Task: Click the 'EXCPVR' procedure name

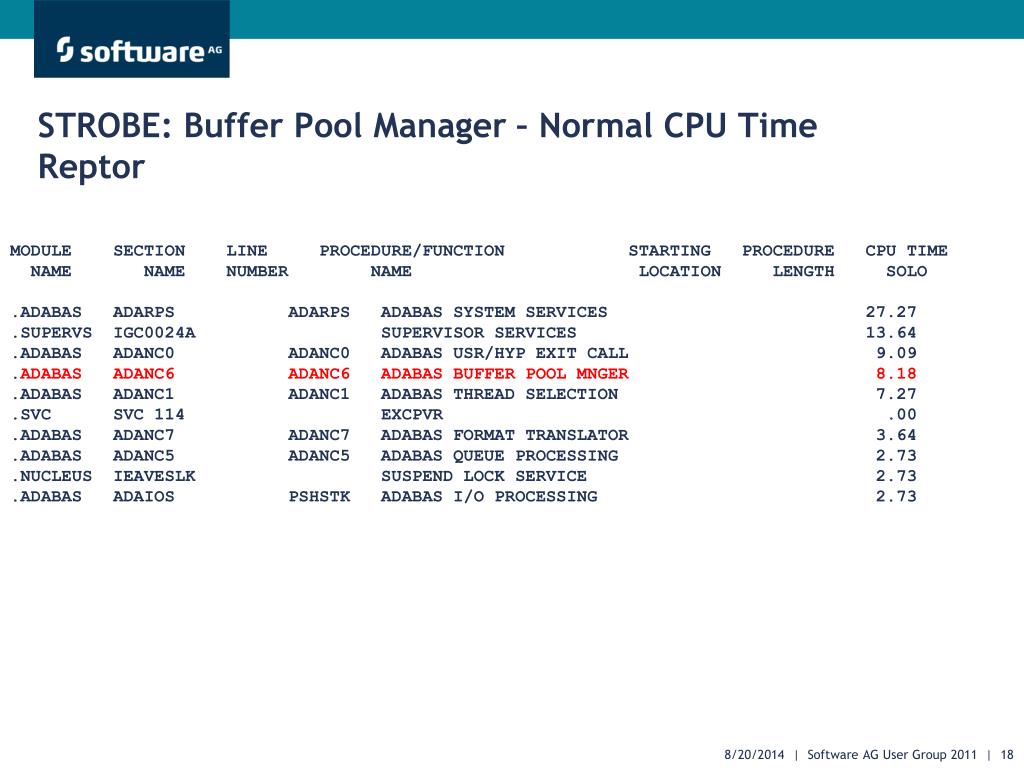Action: (x=411, y=415)
